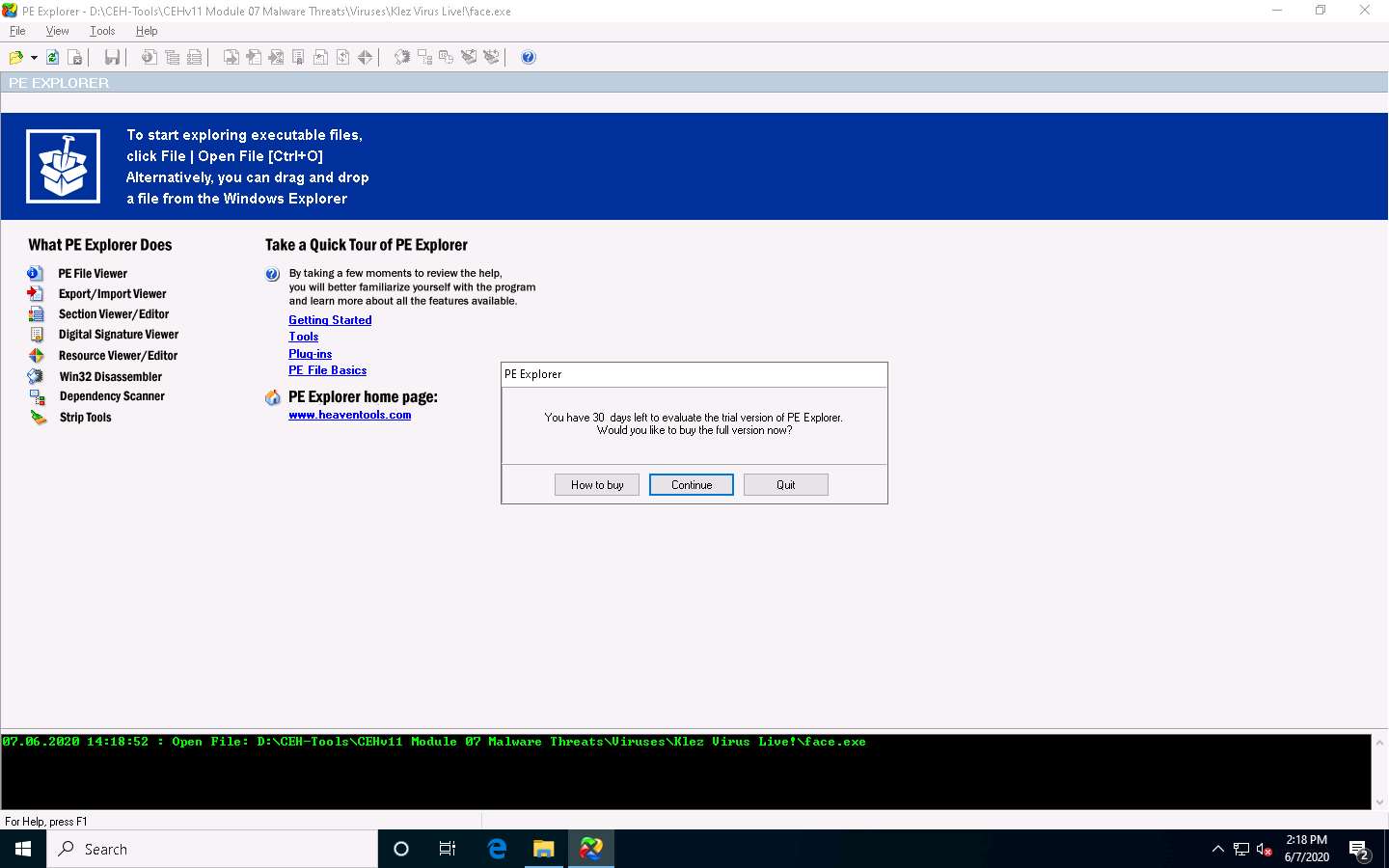The height and width of the screenshot is (868, 1389).
Task: Launch the Disassembler gear toolbar icon
Action: click(401, 57)
